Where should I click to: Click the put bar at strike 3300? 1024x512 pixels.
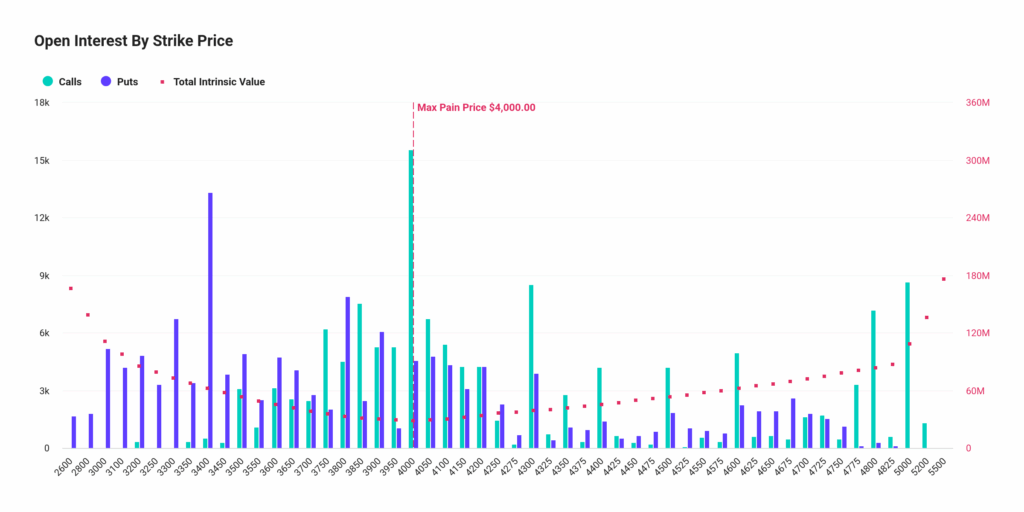176,384
